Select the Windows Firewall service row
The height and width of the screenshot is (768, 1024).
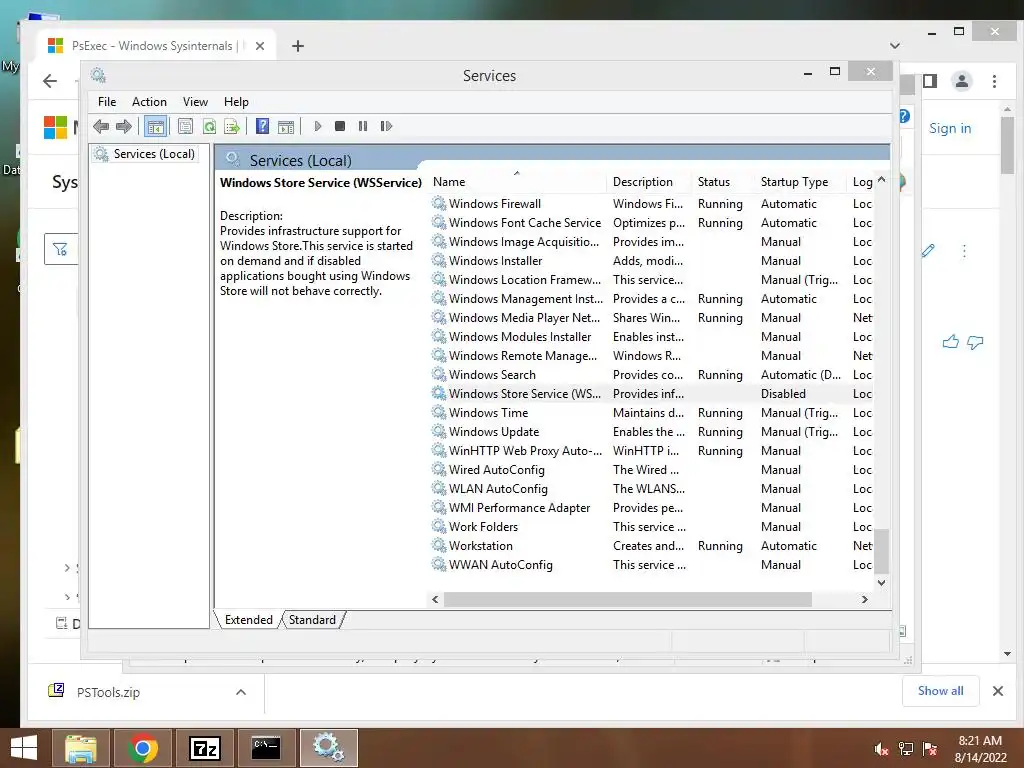pyautogui.click(x=651, y=204)
